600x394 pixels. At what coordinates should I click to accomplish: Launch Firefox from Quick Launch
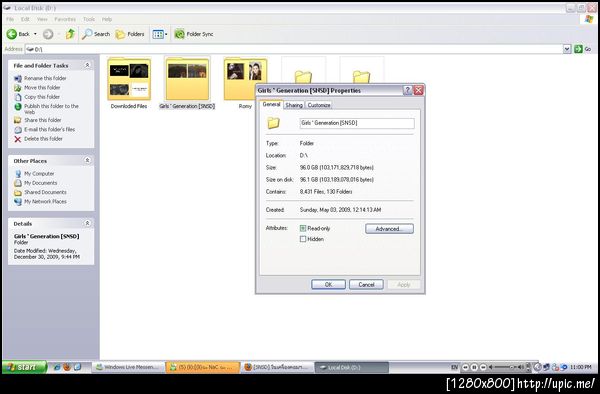67,367
